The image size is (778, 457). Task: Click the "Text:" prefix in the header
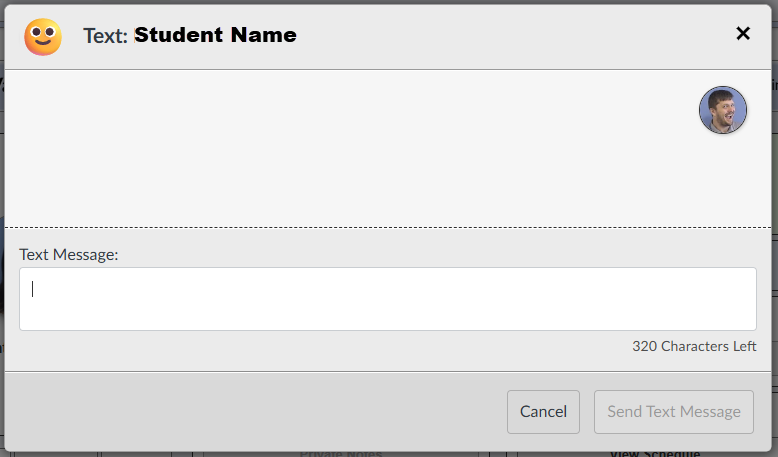click(105, 36)
